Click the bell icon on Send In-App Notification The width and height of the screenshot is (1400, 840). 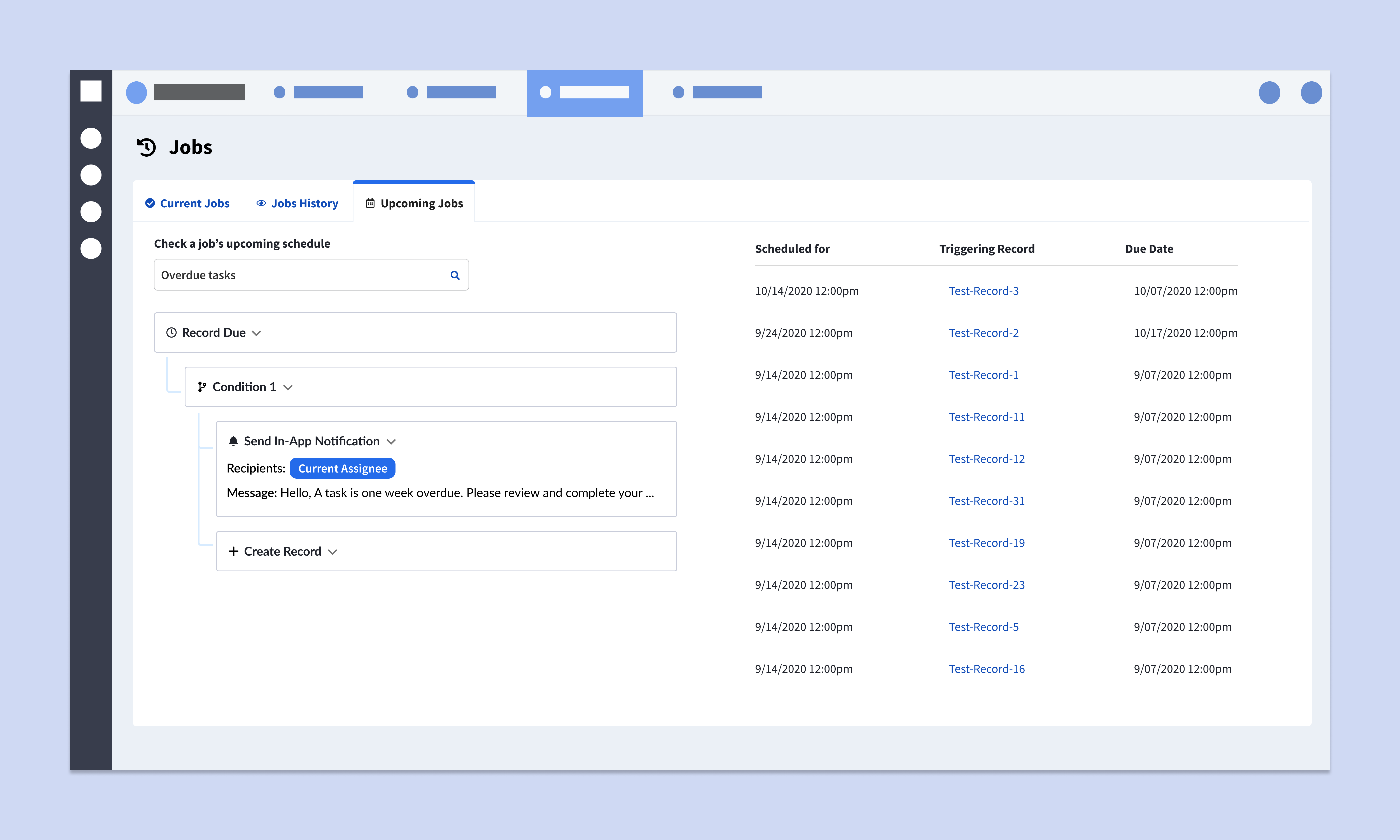pyautogui.click(x=234, y=441)
